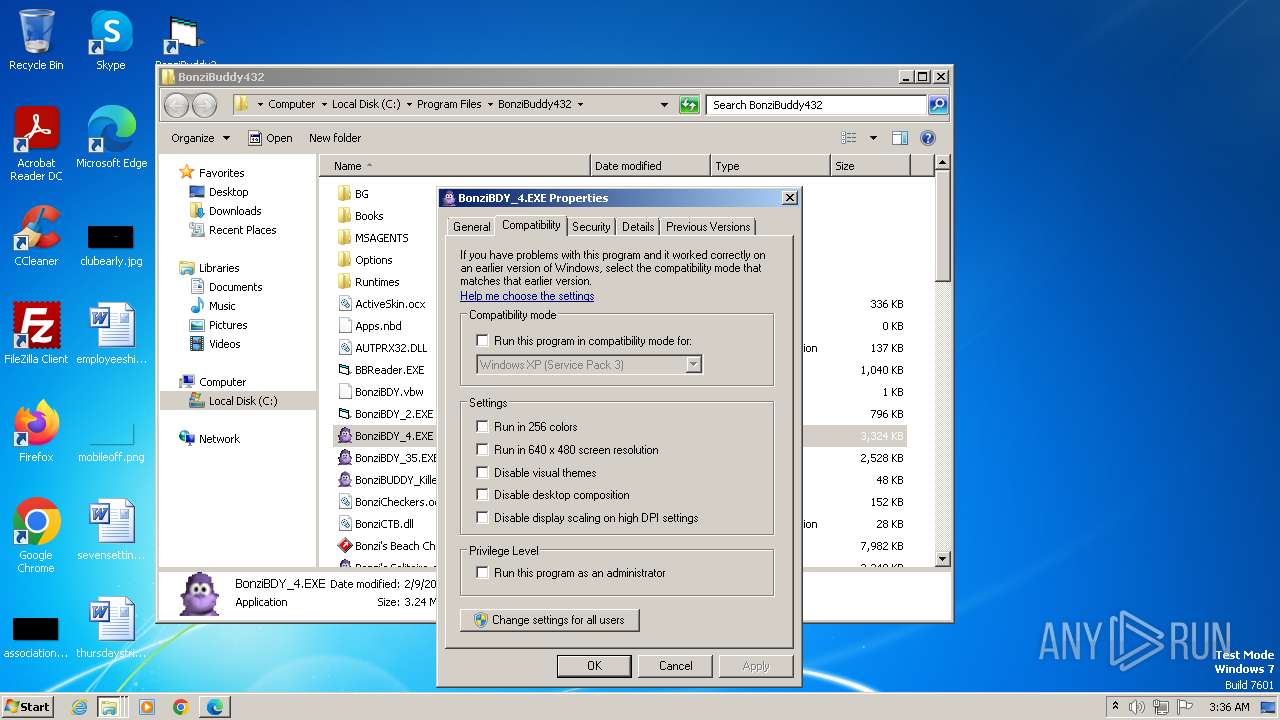Screen dimensions: 1280x720
Task: Open Explorer help question mark icon
Action: pos(927,138)
